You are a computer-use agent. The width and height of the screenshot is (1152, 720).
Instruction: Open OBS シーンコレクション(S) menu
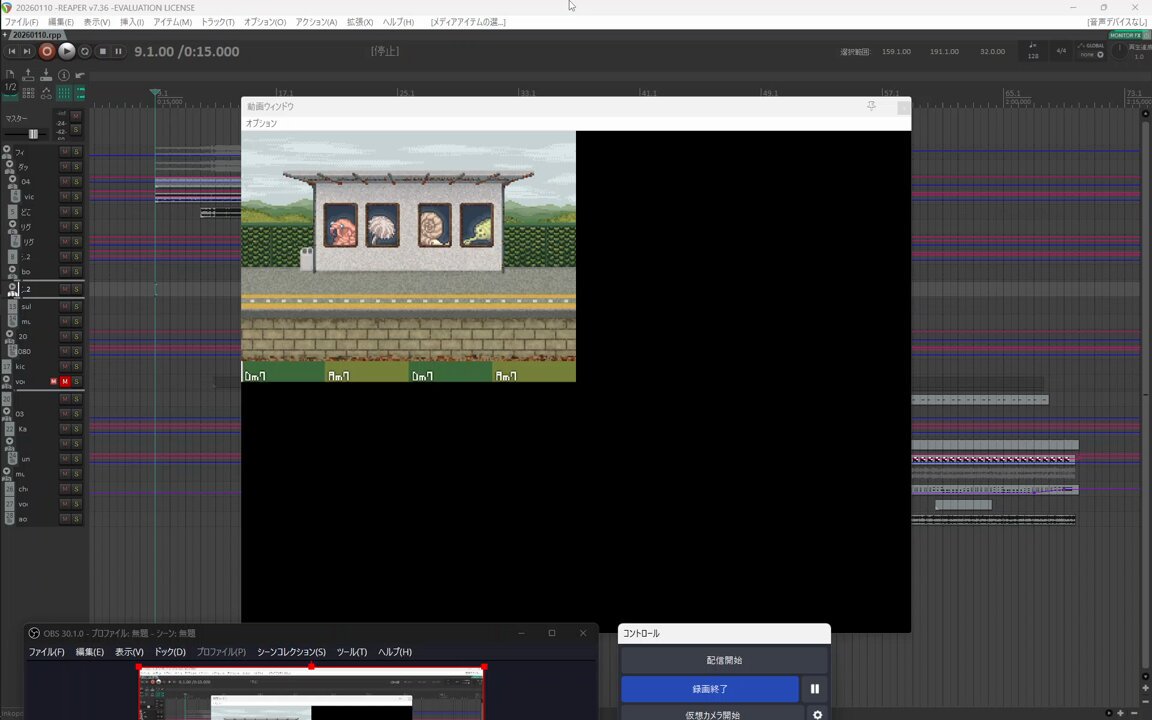tap(291, 652)
